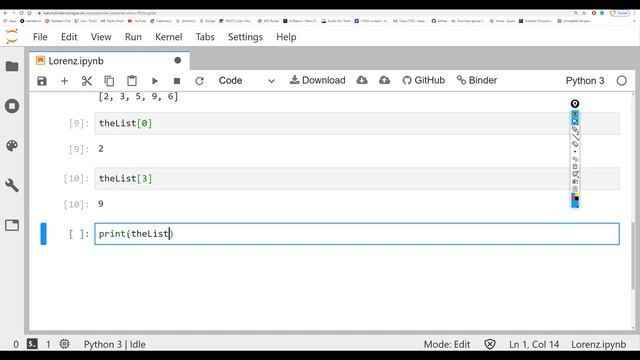Screen dimensions: 640x360
Task: Open the wrench Notebook Tools panel
Action: pyautogui.click(x=12, y=186)
